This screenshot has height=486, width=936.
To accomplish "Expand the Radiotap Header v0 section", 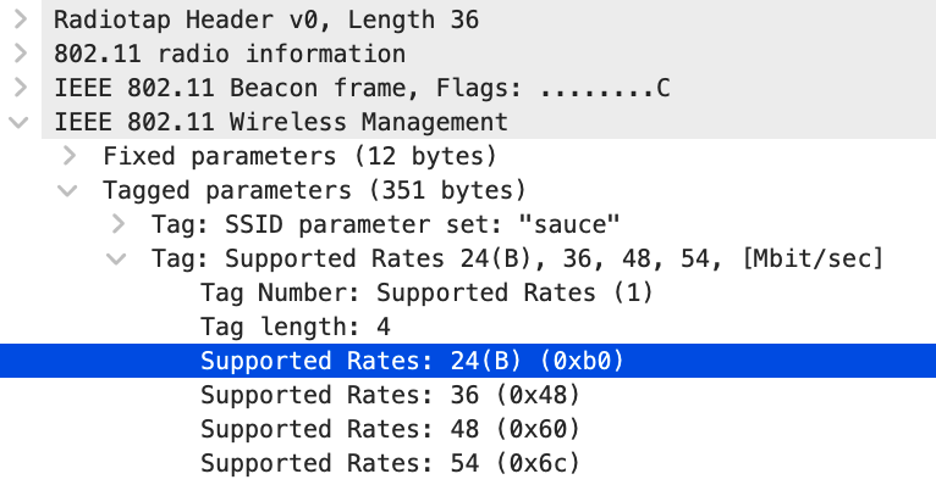I will point(19,19).
